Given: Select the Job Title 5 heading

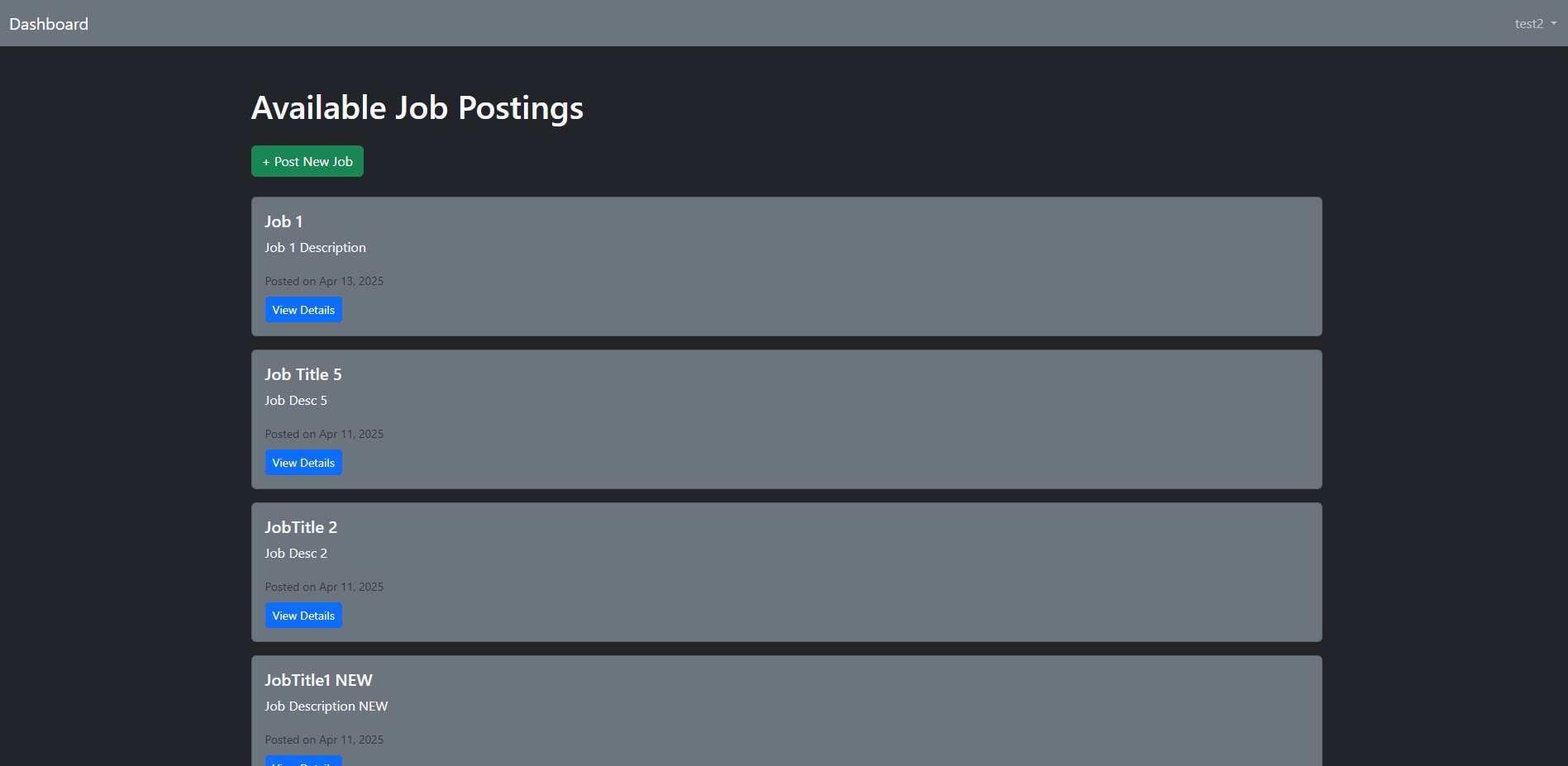Looking at the screenshot, I should coord(303,374).
